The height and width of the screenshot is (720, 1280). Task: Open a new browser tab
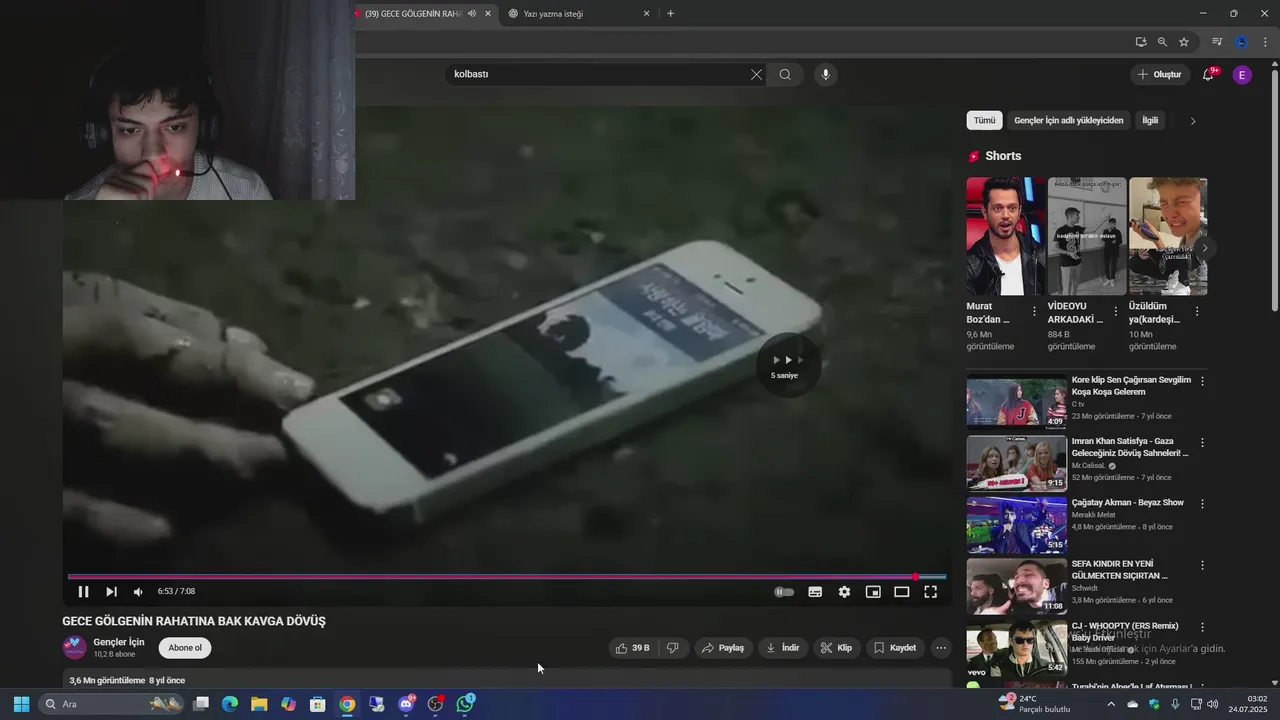click(670, 14)
